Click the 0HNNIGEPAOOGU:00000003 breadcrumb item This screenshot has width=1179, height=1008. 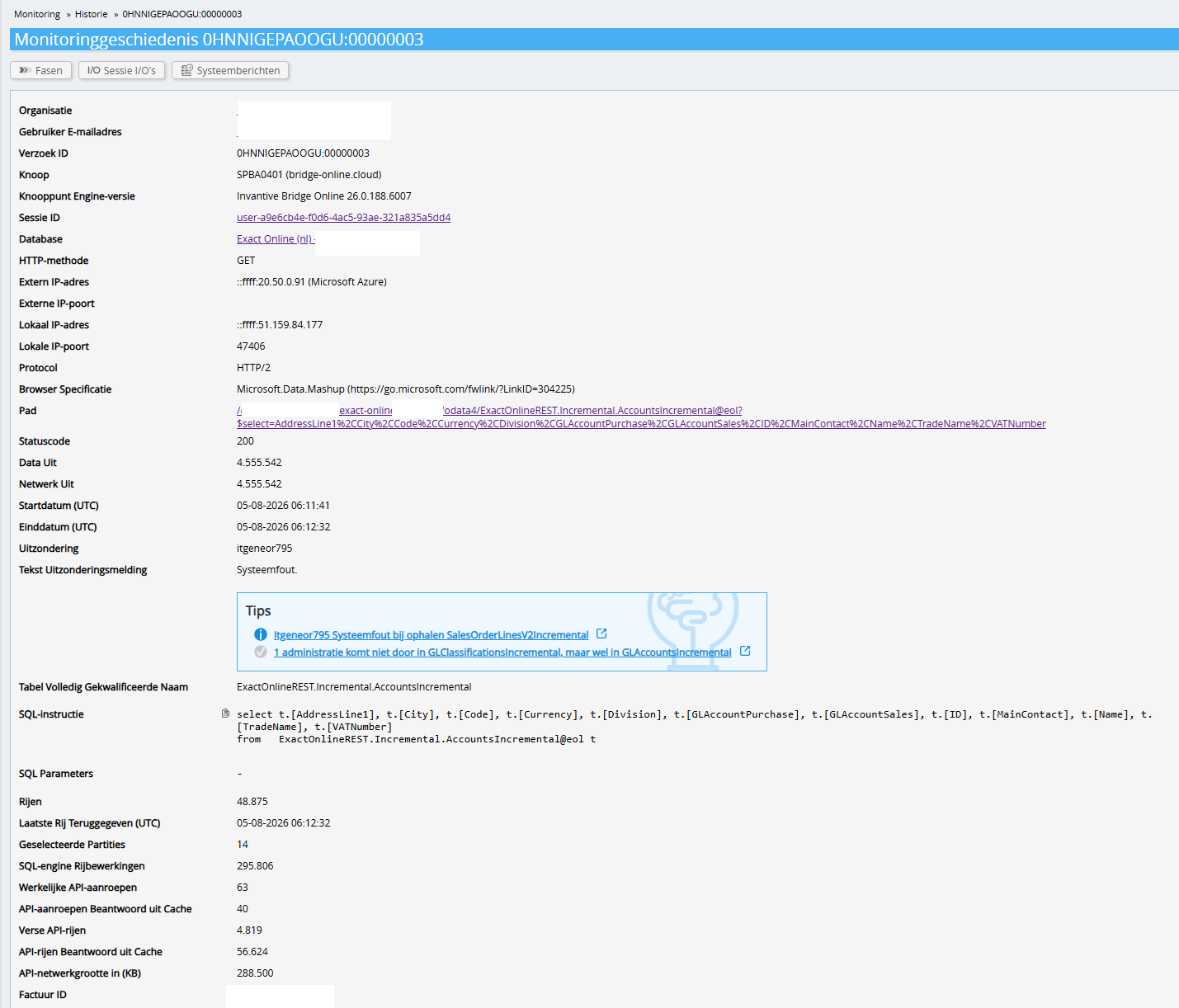click(182, 14)
